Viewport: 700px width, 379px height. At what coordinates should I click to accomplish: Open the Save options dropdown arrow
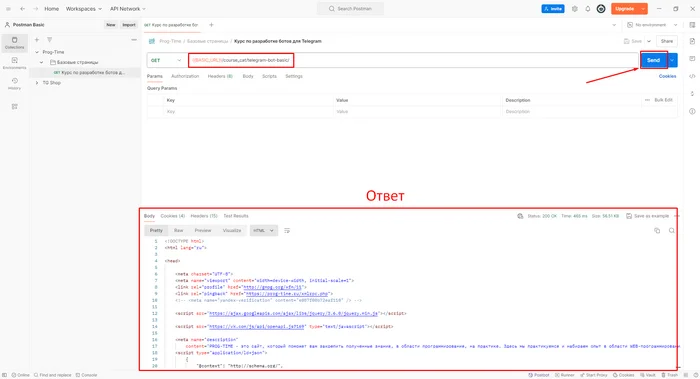pos(649,41)
